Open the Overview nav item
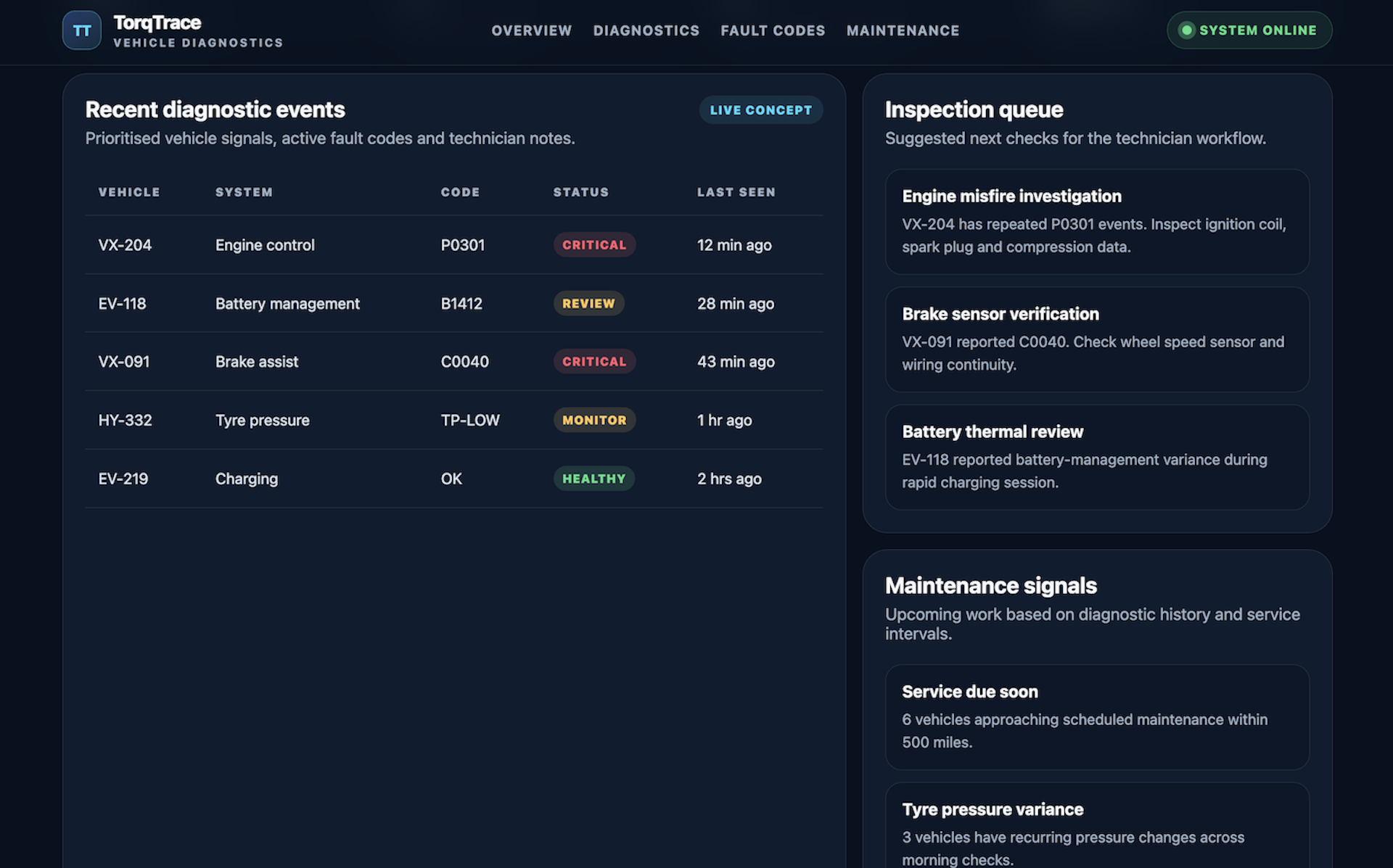Viewport: 1393px width, 868px height. pyautogui.click(x=532, y=30)
